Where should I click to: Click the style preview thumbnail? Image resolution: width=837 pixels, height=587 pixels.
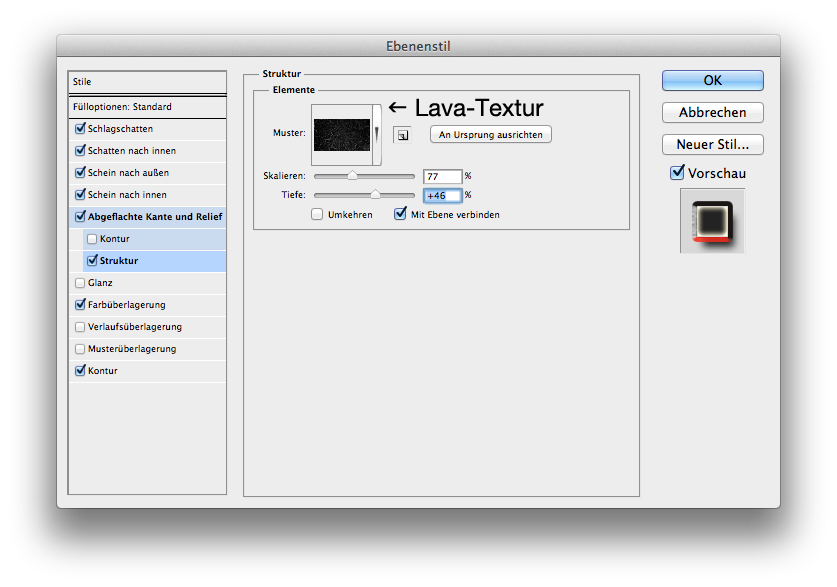point(711,220)
